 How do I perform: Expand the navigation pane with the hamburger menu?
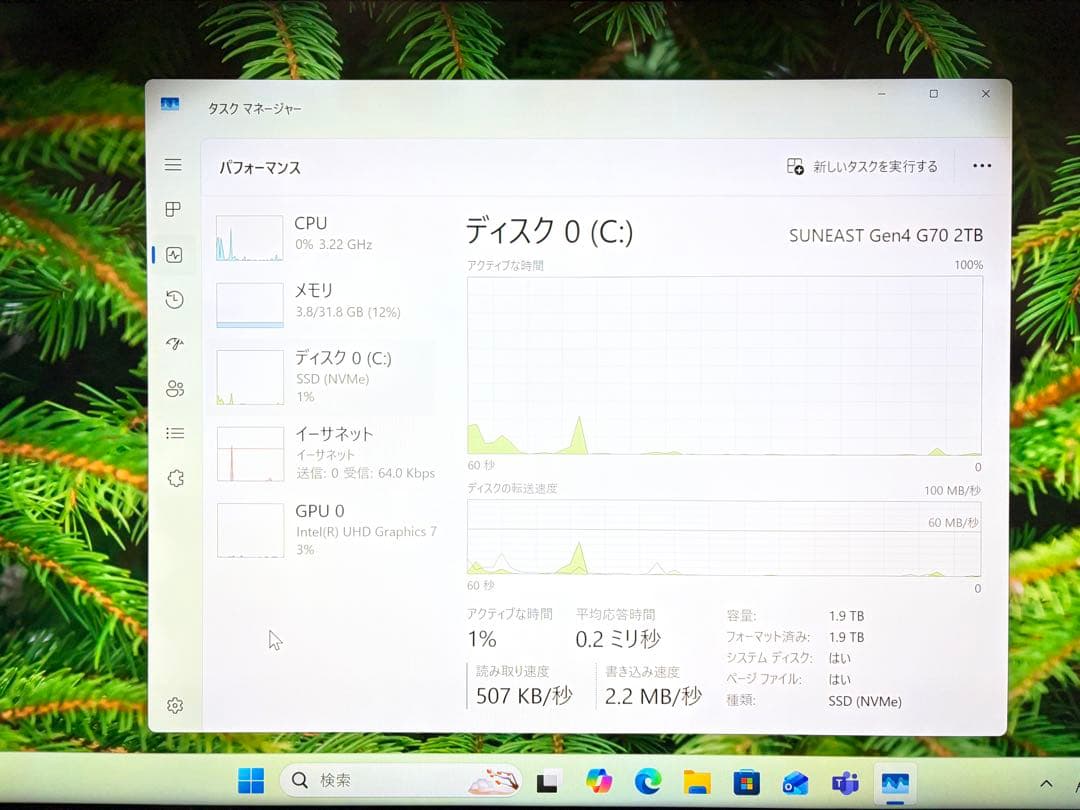(x=174, y=164)
